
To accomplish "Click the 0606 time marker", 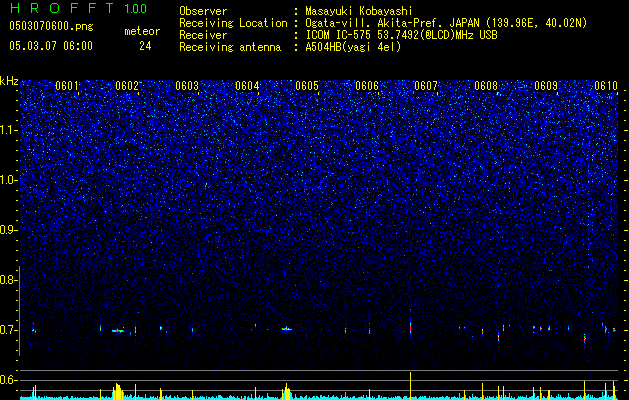I will tap(367, 86).
